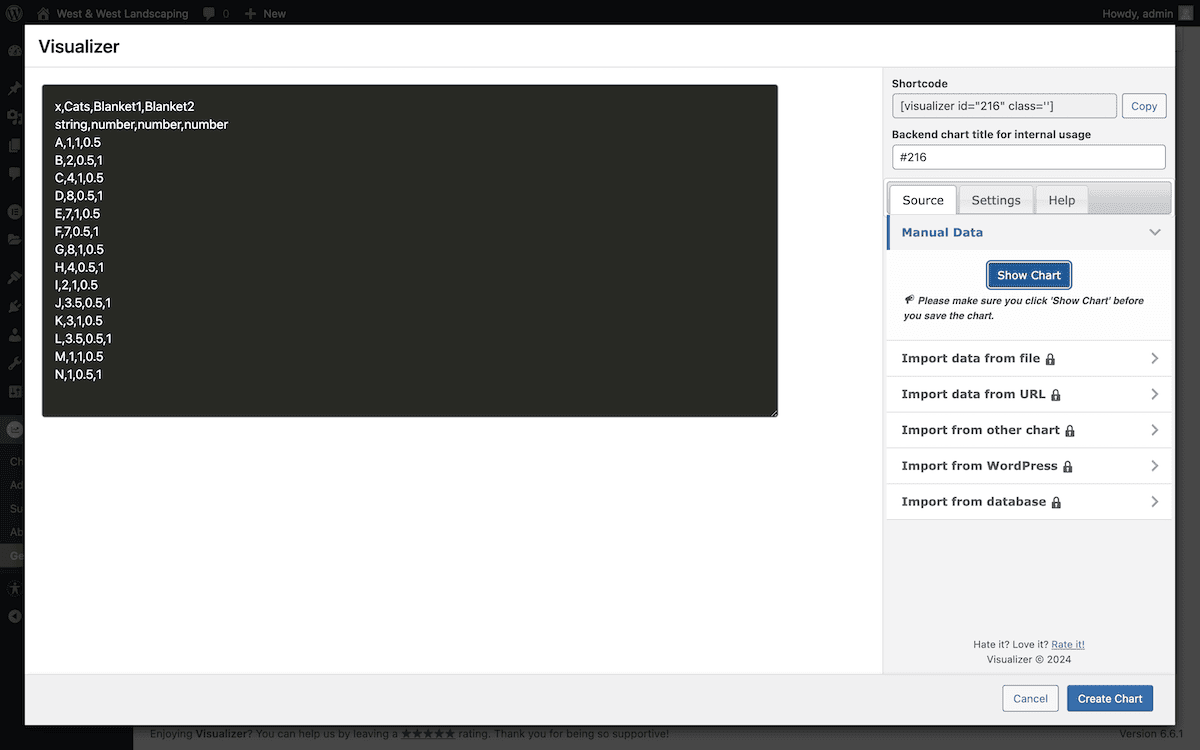Switch to the Settings tab
This screenshot has width=1200, height=750.
pos(996,200)
